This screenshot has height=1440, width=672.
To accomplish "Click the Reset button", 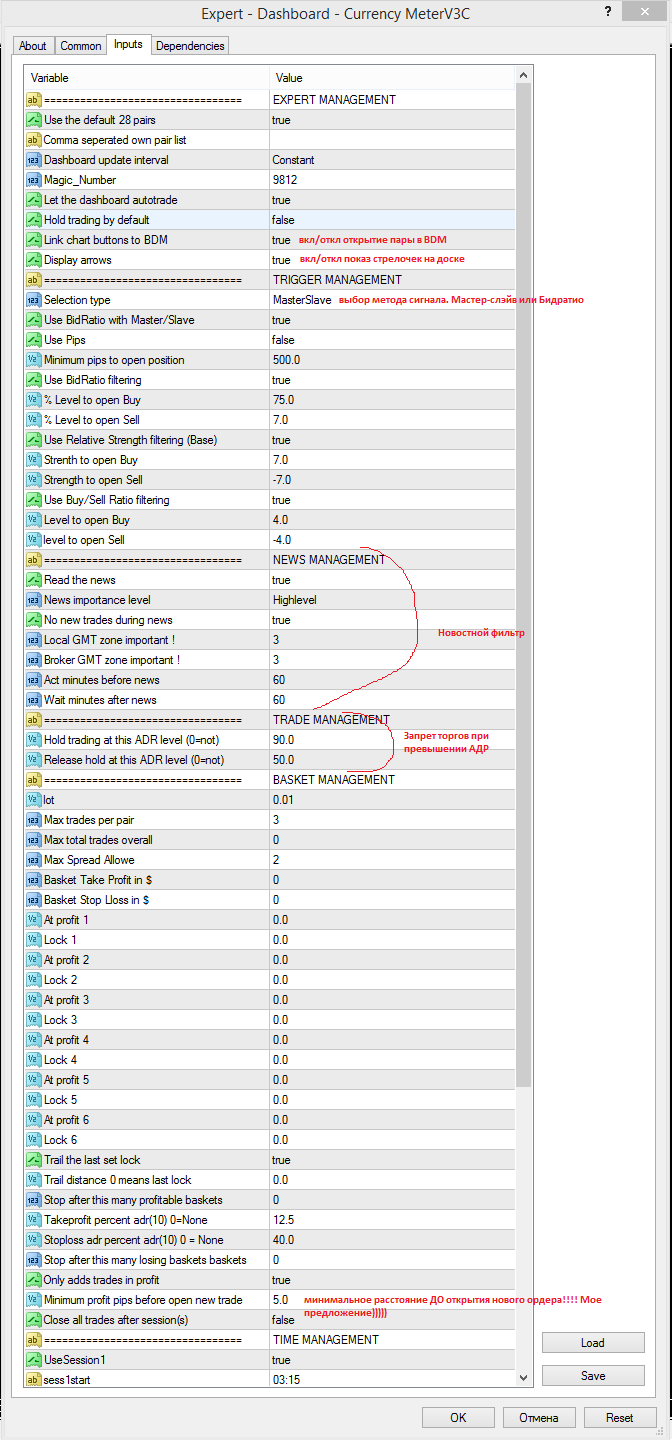I will (x=619, y=1418).
